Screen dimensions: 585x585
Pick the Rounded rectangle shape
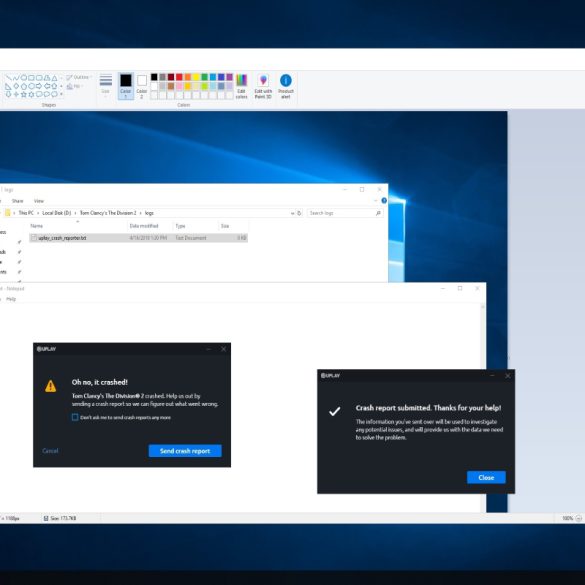point(39,78)
